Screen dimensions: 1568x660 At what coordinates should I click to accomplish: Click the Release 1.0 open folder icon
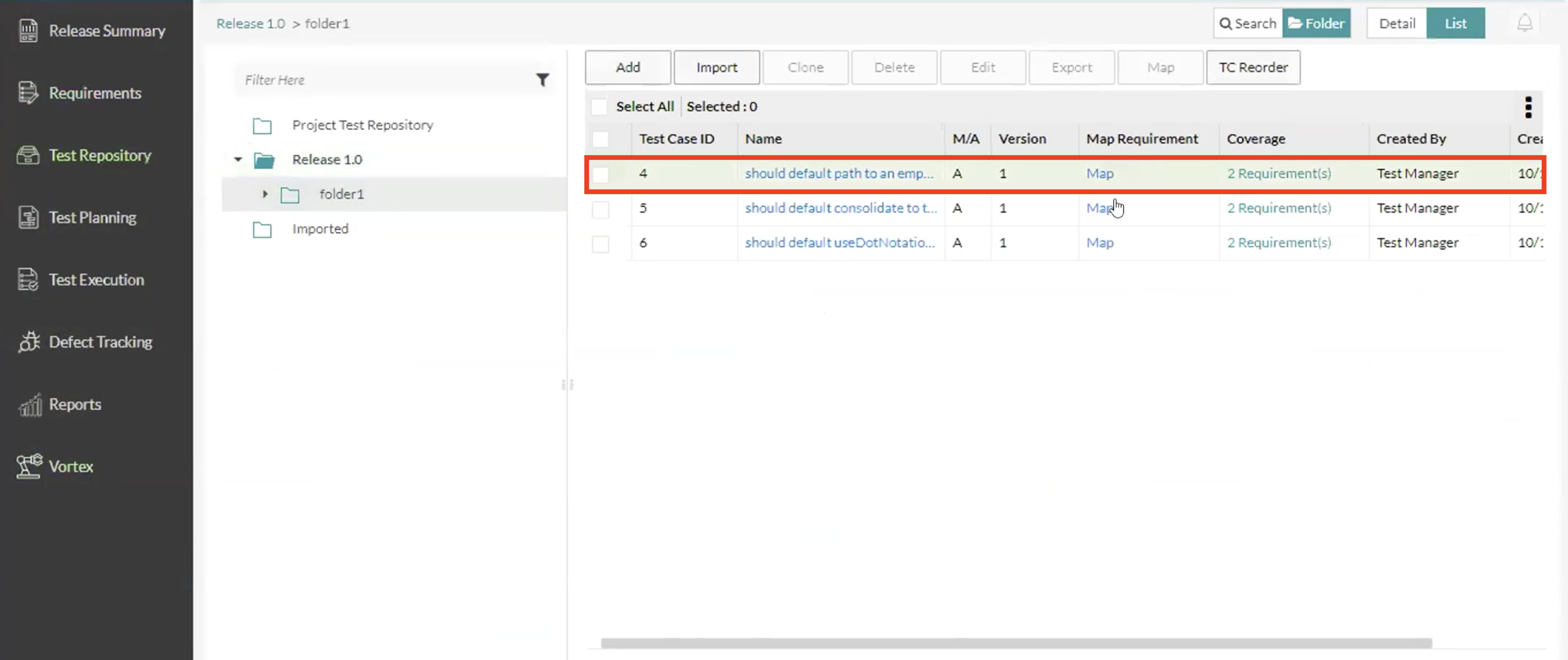(x=264, y=160)
